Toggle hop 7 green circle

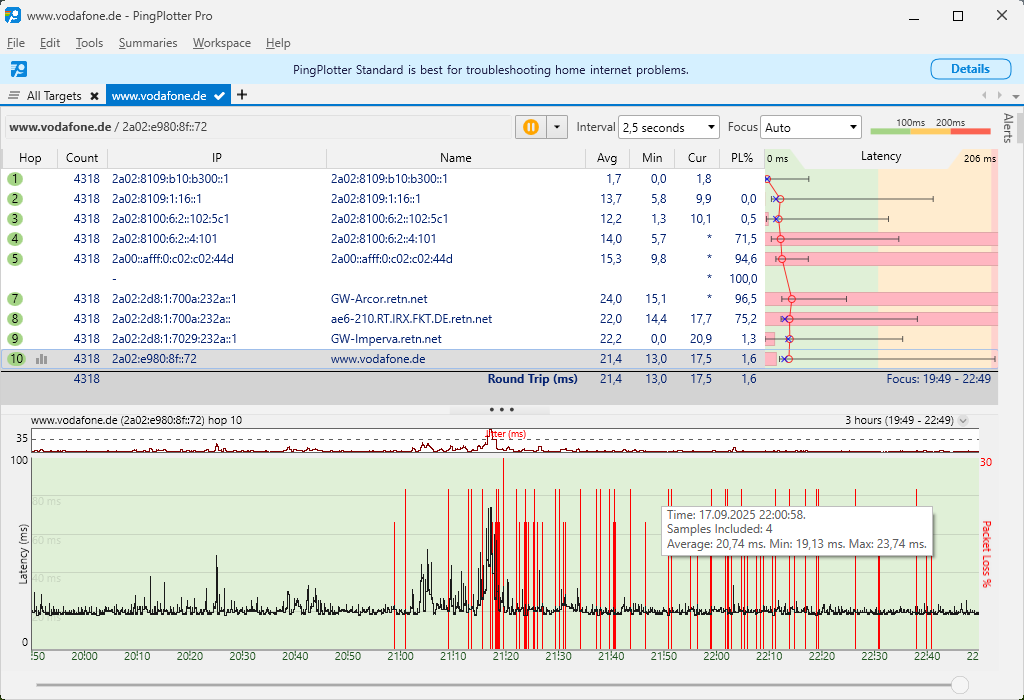coord(14,299)
